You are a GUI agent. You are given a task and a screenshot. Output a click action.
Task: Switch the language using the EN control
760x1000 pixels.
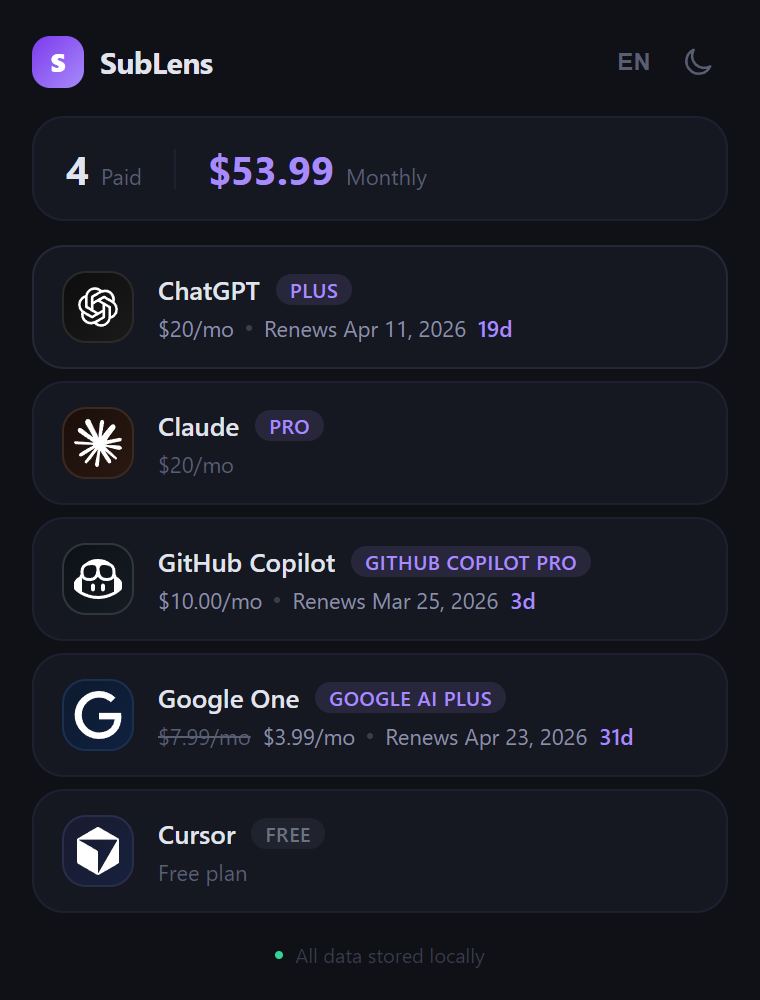pos(633,62)
